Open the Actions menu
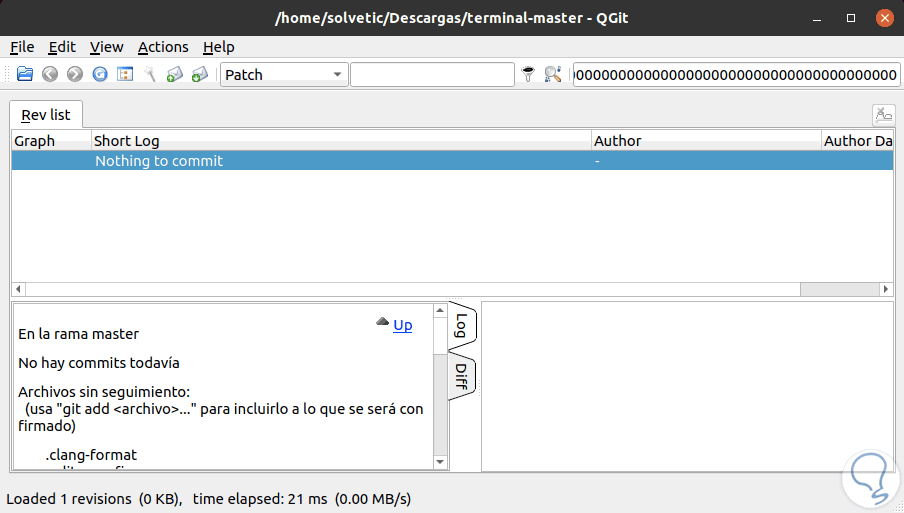The height and width of the screenshot is (513, 904). 163,47
